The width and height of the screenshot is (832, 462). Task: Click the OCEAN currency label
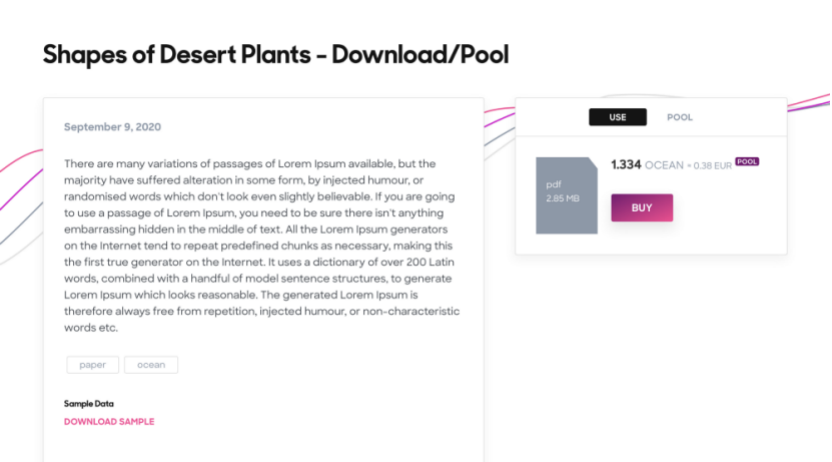click(665, 165)
